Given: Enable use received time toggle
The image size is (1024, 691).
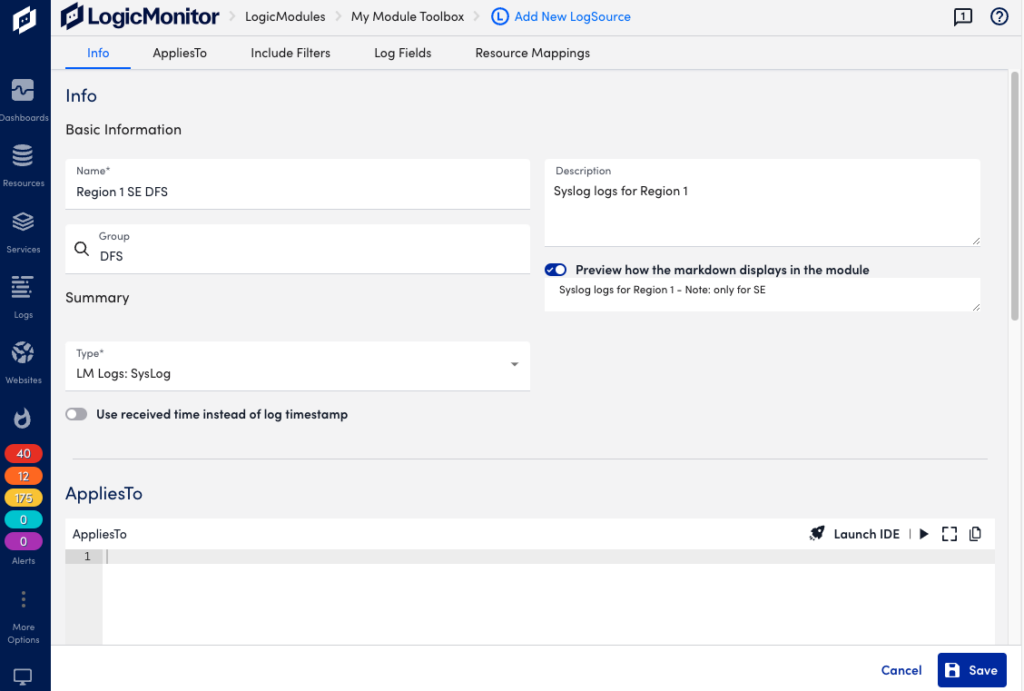Looking at the screenshot, I should (77, 414).
